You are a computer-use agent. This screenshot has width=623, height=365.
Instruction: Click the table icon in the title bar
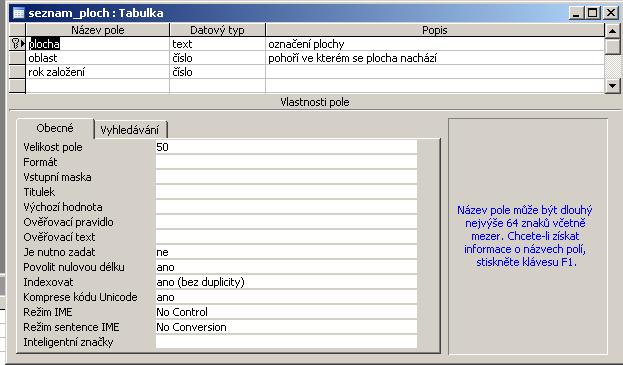[x=19, y=13]
